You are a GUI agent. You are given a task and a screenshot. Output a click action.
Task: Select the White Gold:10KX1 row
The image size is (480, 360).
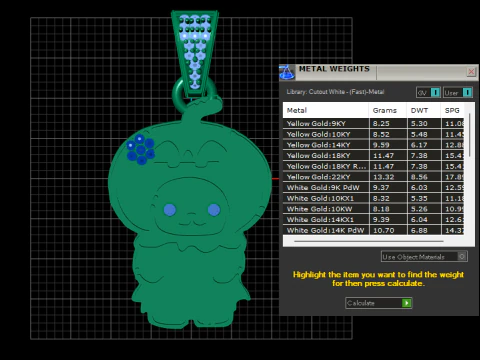[373, 198]
